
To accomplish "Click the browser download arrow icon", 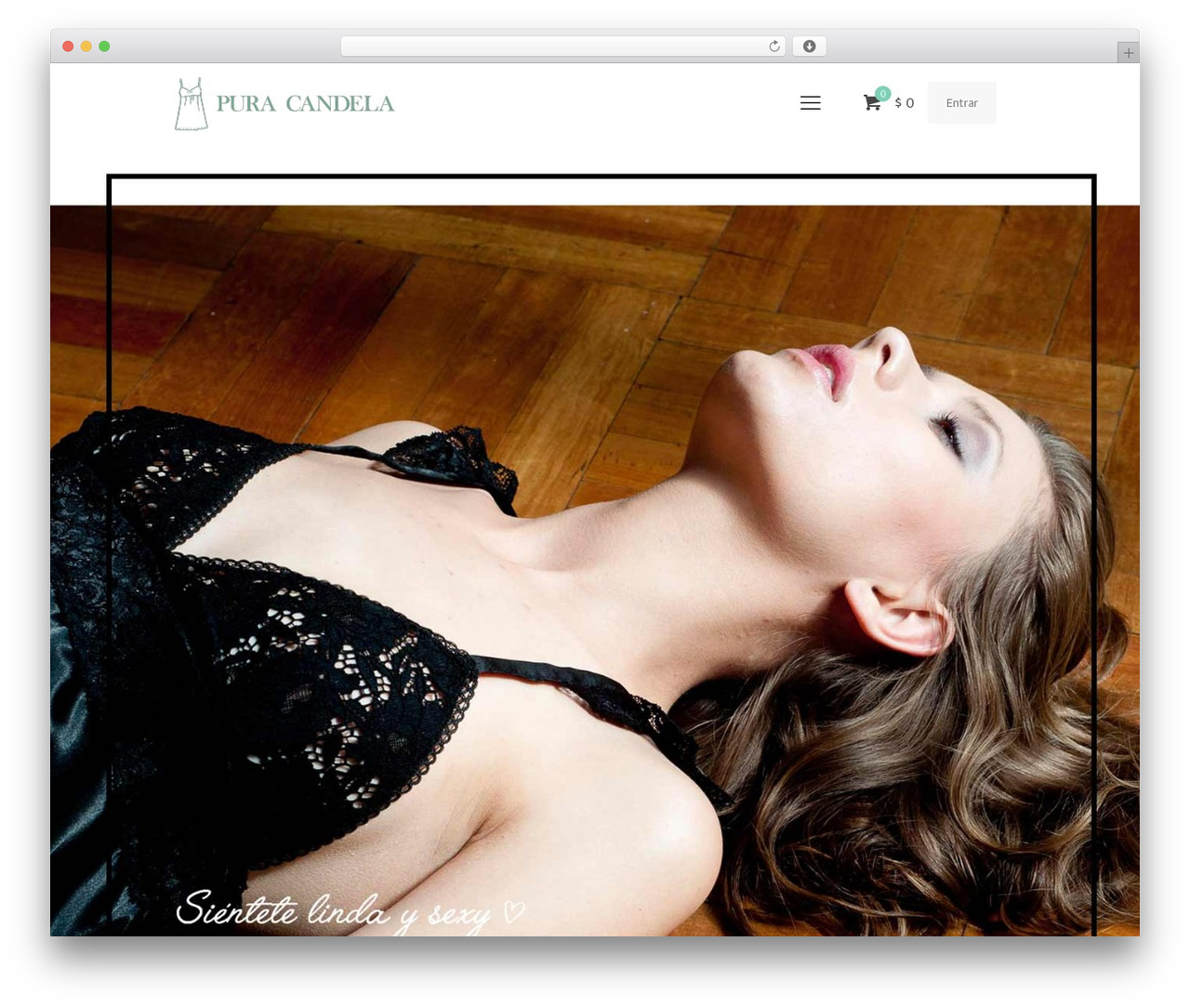I will (x=809, y=46).
